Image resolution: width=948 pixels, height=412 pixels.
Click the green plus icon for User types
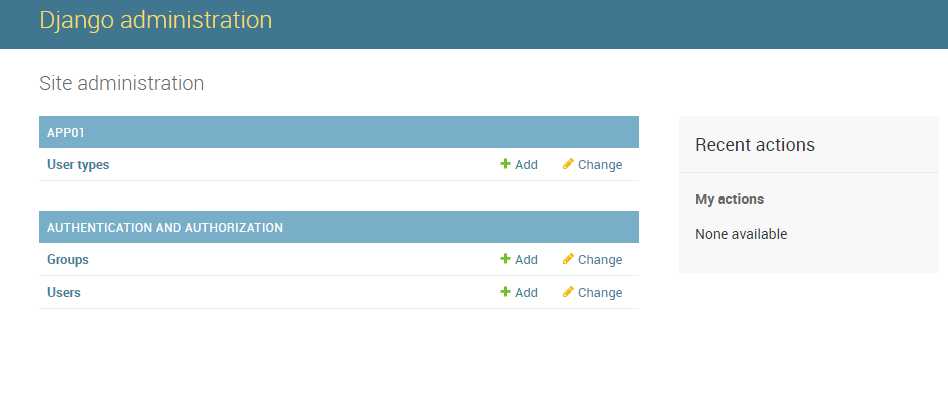(x=505, y=164)
